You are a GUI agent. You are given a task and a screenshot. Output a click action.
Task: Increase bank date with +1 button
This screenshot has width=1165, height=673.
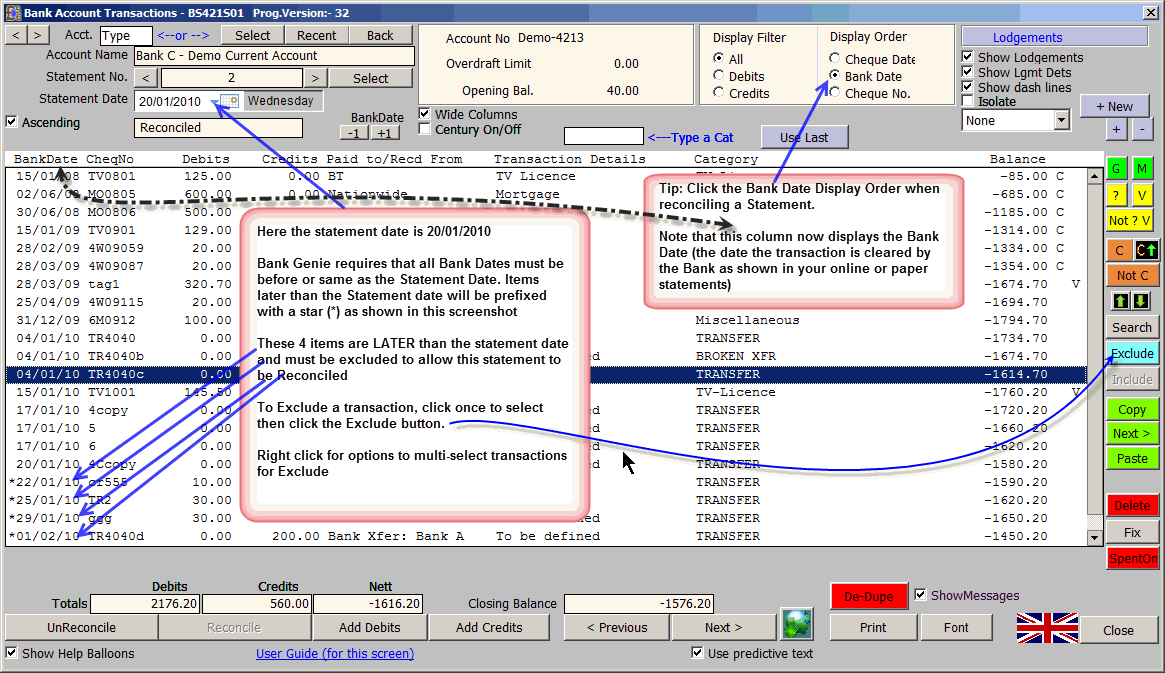click(x=386, y=133)
